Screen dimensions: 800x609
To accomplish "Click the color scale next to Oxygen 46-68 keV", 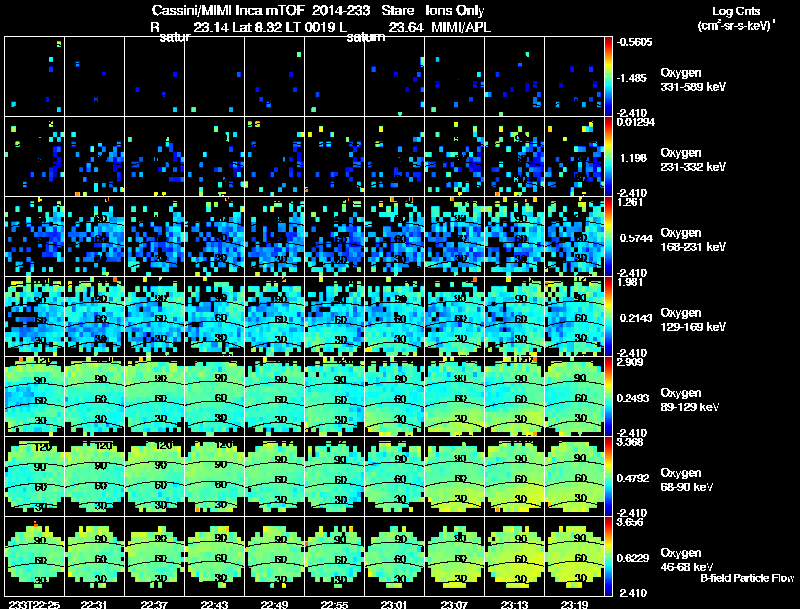I will click(608, 556).
